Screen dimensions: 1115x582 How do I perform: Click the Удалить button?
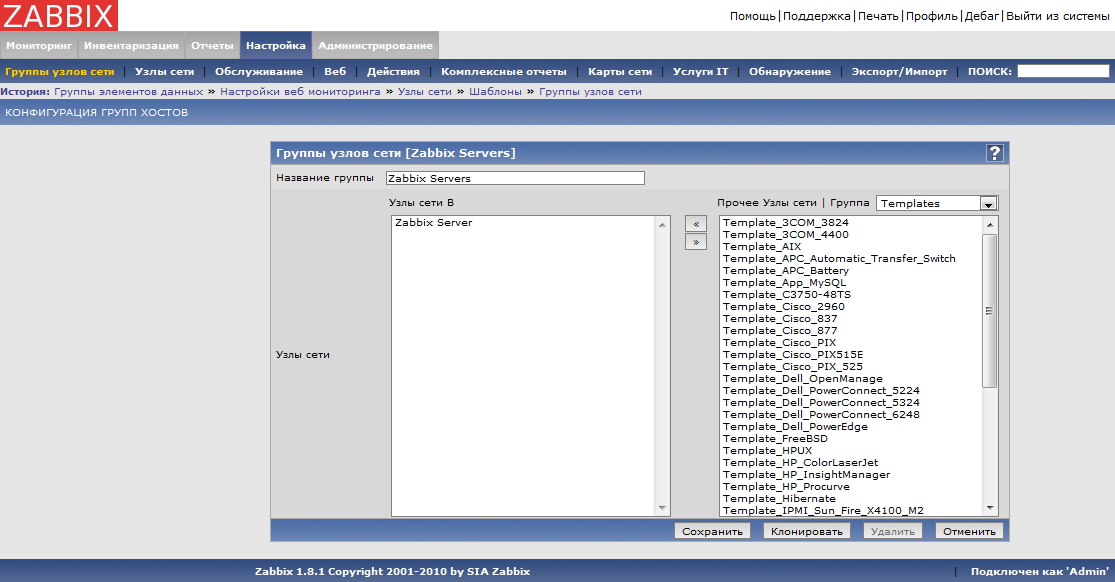[892, 531]
